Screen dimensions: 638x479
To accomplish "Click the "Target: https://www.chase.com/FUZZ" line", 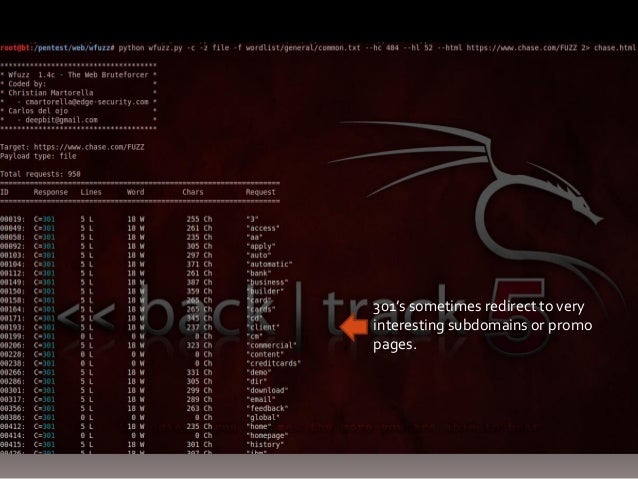I will (x=72, y=147).
